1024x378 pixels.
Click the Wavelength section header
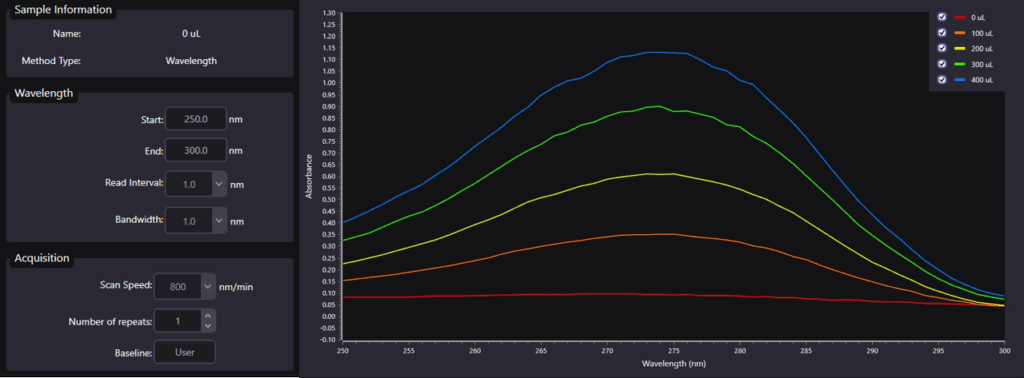(x=44, y=93)
